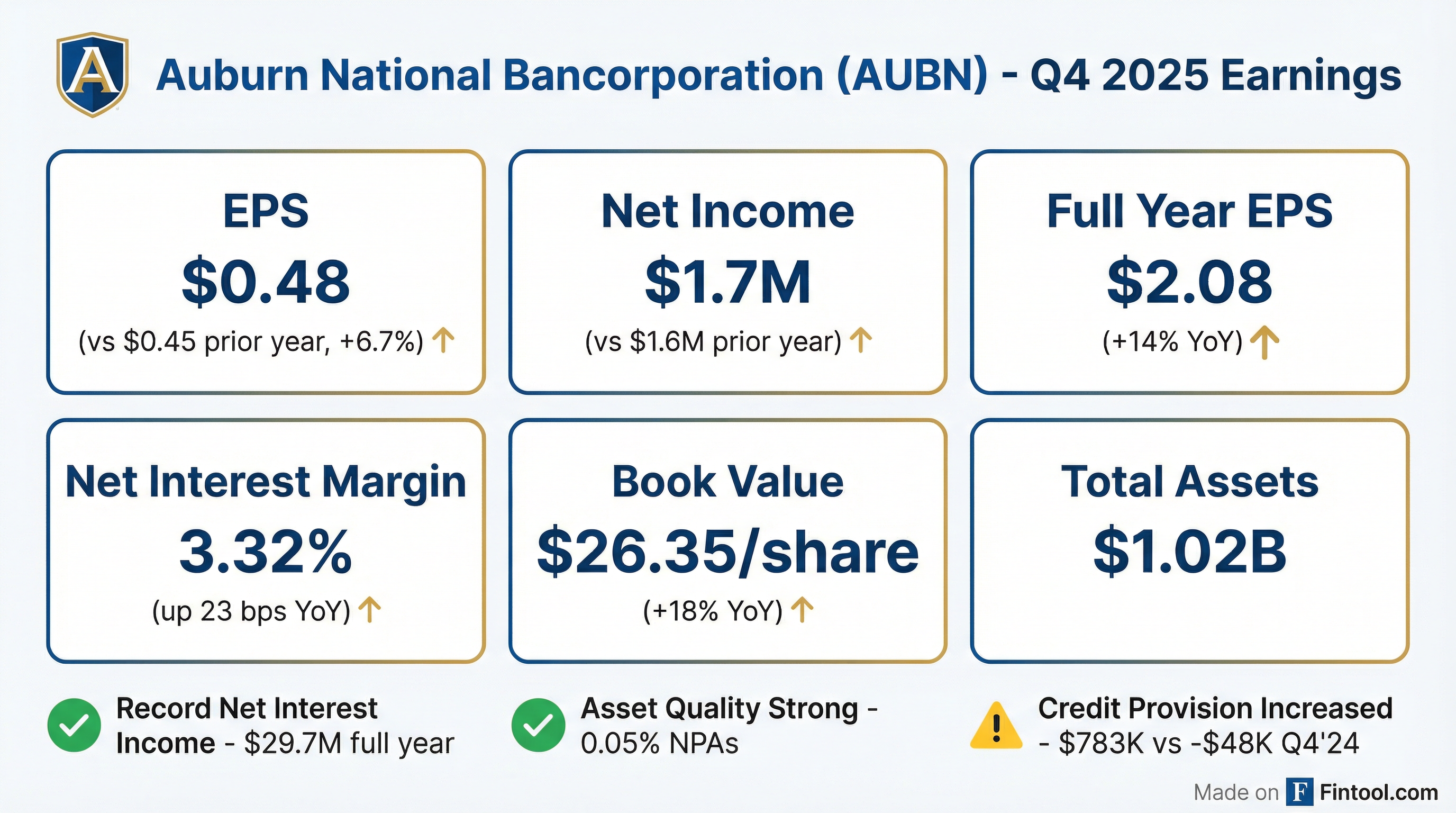Click the Auburn National Bancorporation headline title

pyautogui.click(x=778, y=76)
